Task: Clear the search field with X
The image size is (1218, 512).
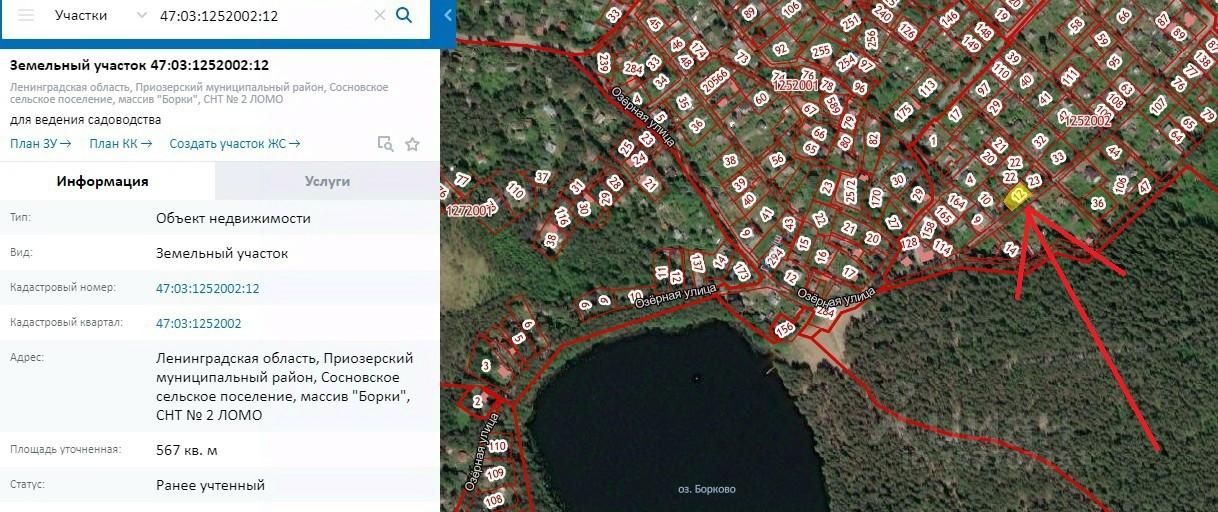Action: [379, 15]
